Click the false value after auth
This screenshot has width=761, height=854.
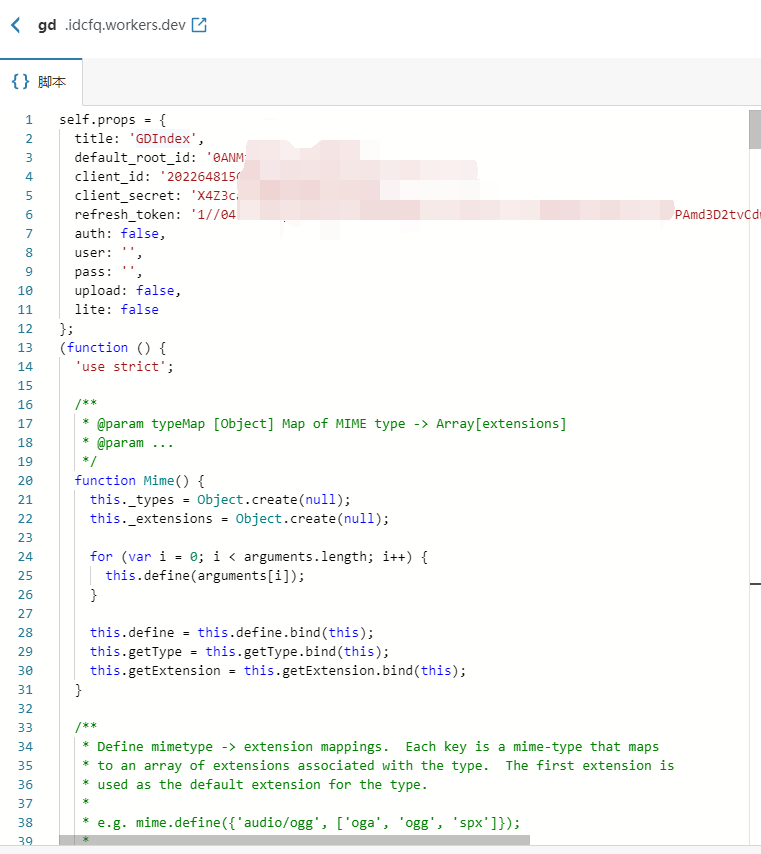tap(140, 233)
